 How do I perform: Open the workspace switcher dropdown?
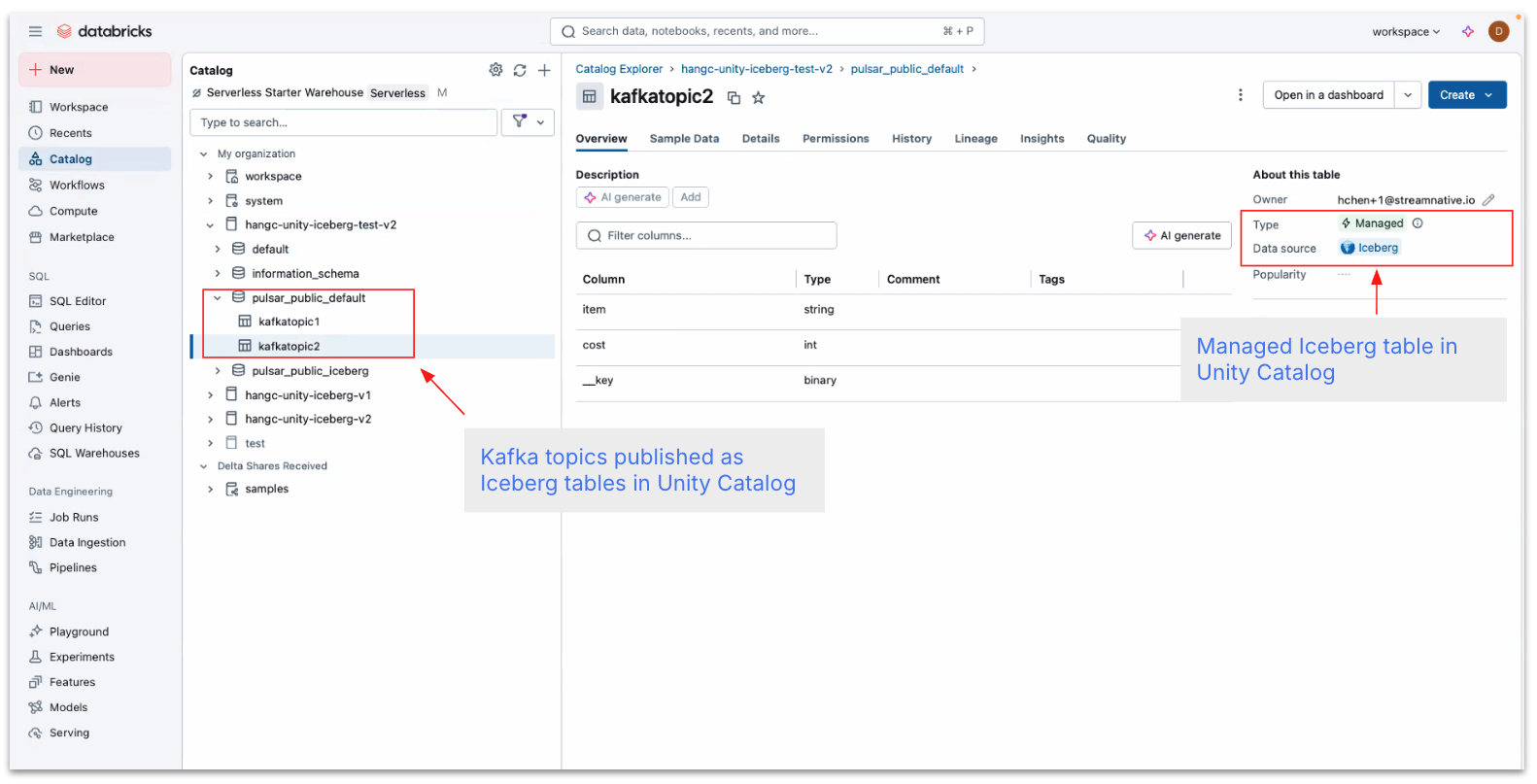click(x=1406, y=32)
